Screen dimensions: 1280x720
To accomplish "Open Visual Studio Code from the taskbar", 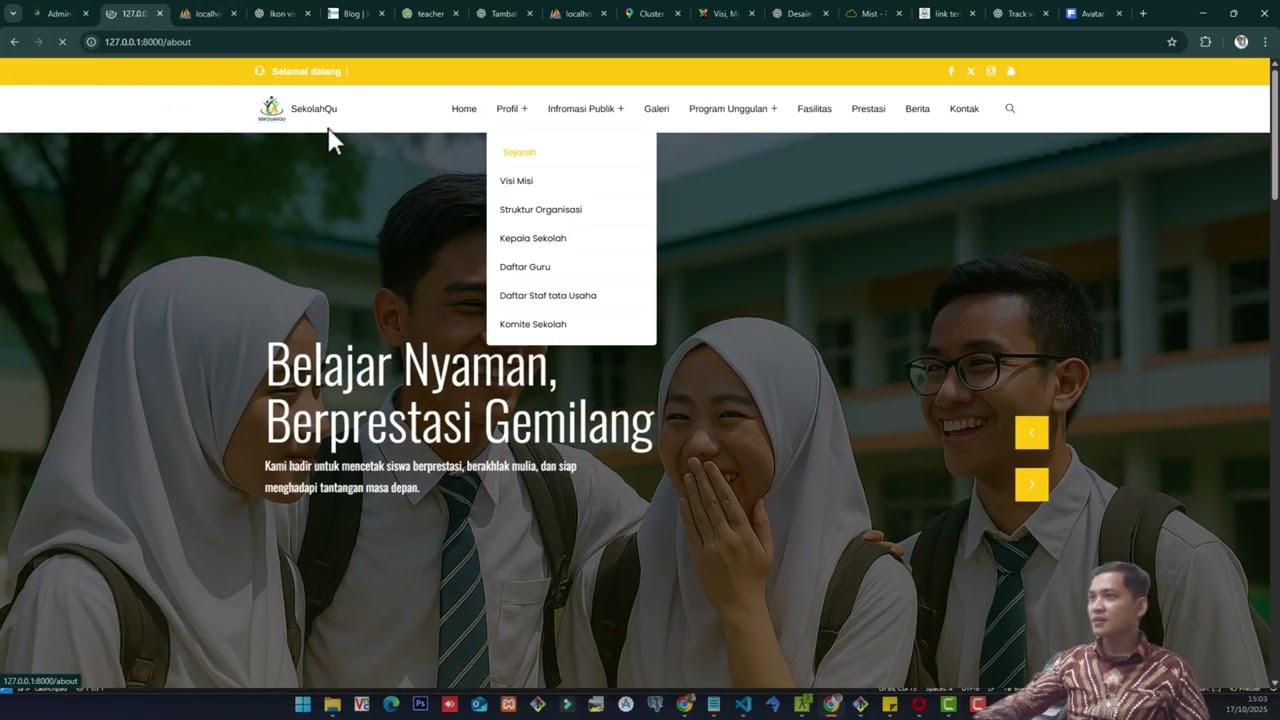I will (743, 705).
